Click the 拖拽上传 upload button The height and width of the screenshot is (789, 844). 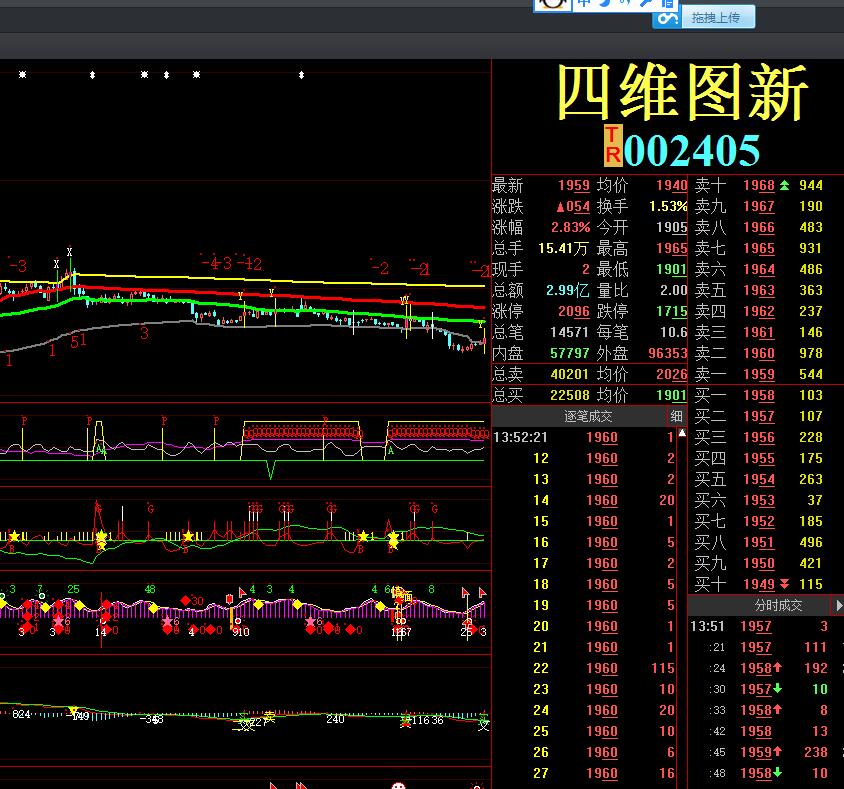click(x=718, y=18)
